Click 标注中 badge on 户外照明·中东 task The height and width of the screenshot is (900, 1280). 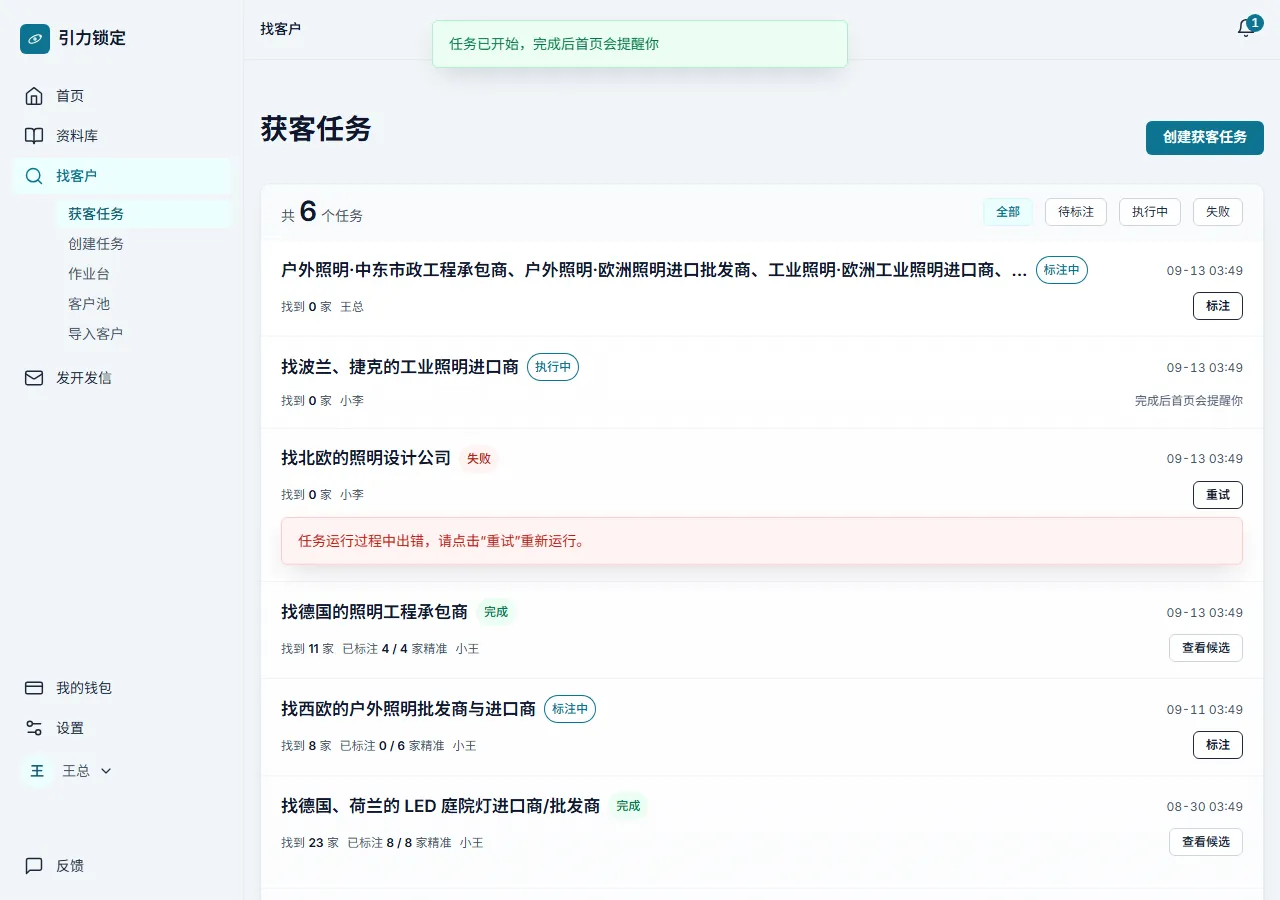tap(1062, 270)
